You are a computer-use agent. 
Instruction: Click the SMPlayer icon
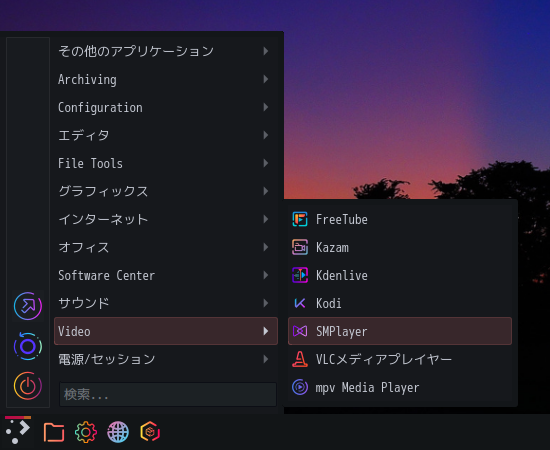point(300,331)
